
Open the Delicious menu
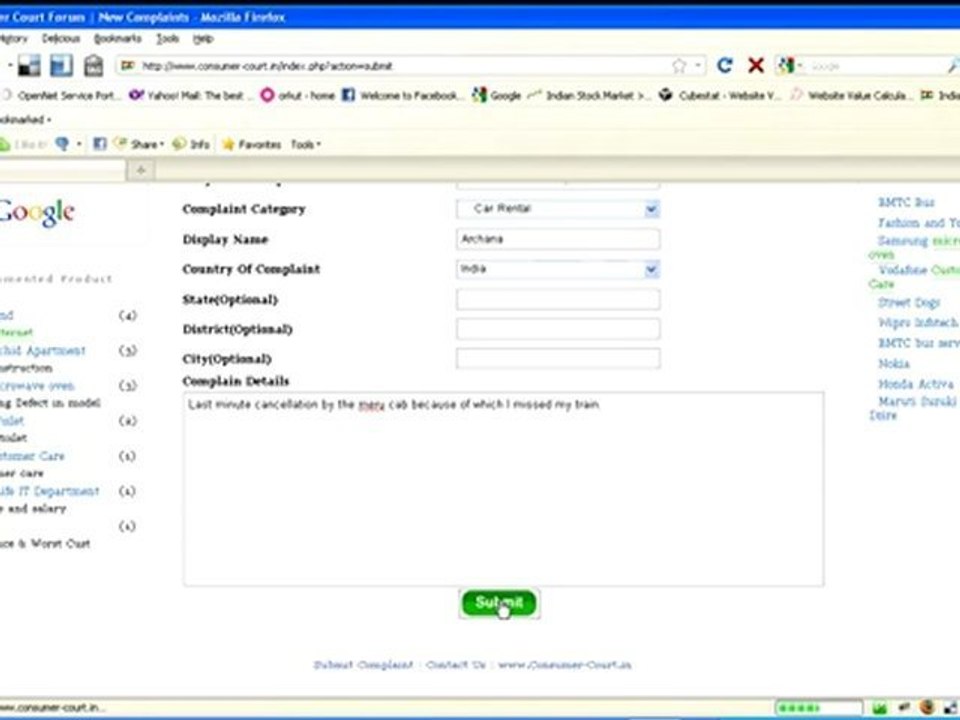(x=61, y=39)
